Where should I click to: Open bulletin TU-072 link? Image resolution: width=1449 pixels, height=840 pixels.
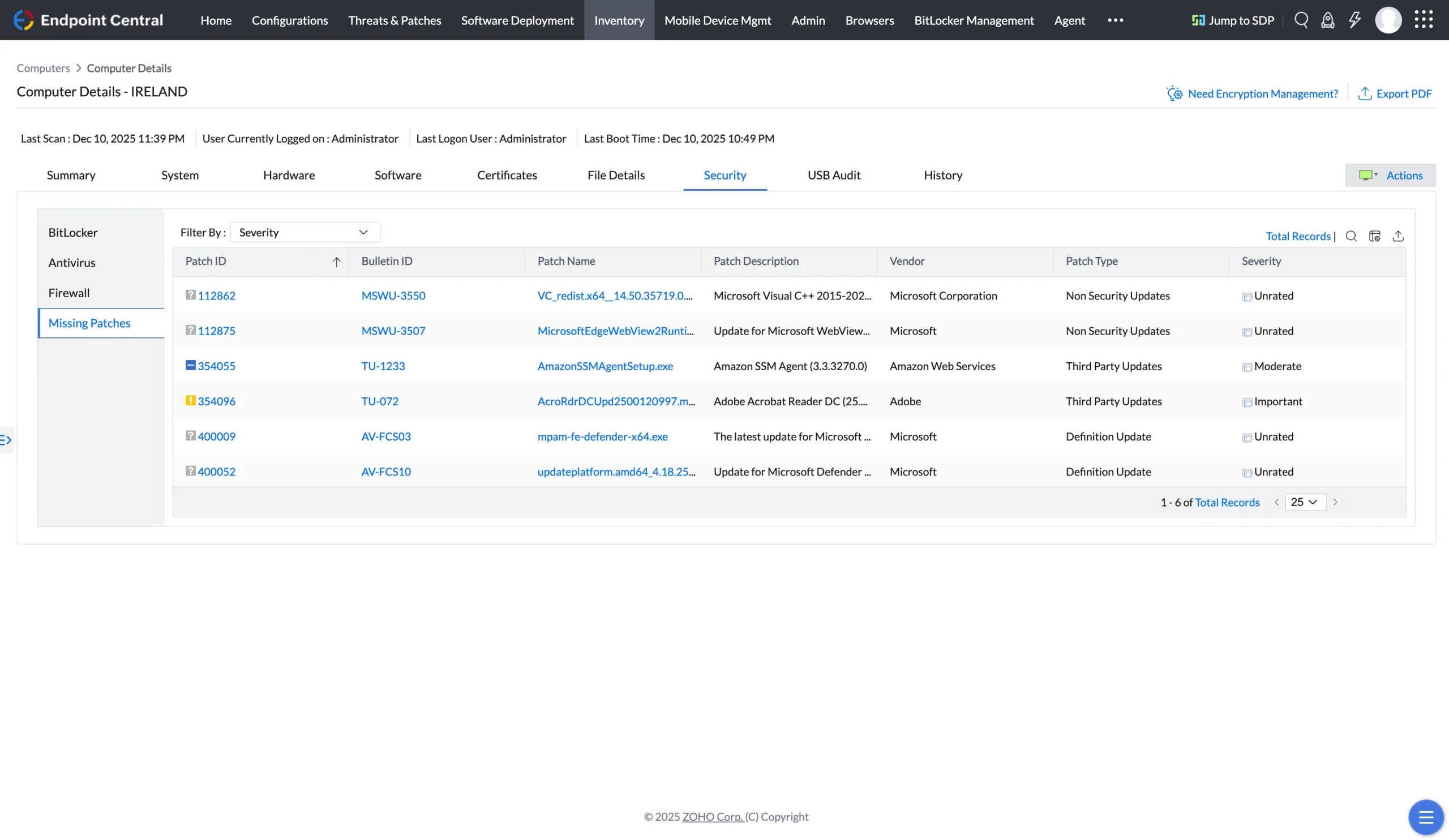tap(379, 401)
